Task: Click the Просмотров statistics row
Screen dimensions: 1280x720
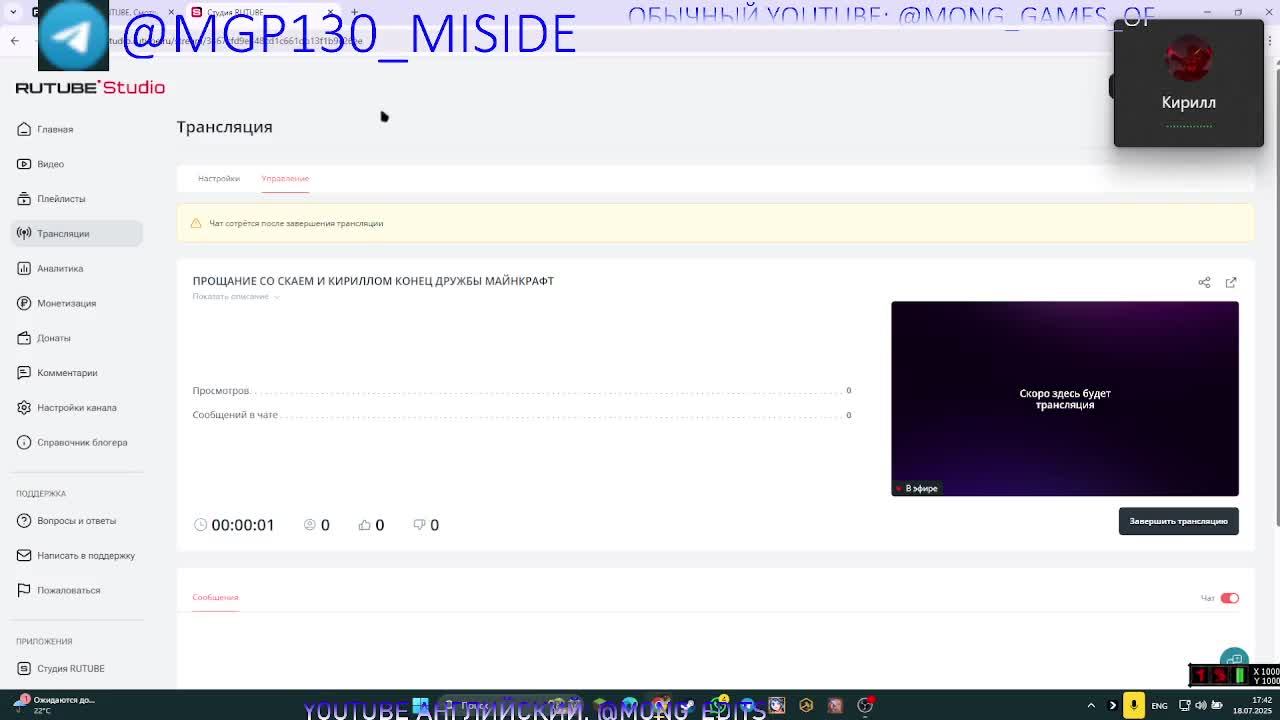Action: click(x=522, y=391)
